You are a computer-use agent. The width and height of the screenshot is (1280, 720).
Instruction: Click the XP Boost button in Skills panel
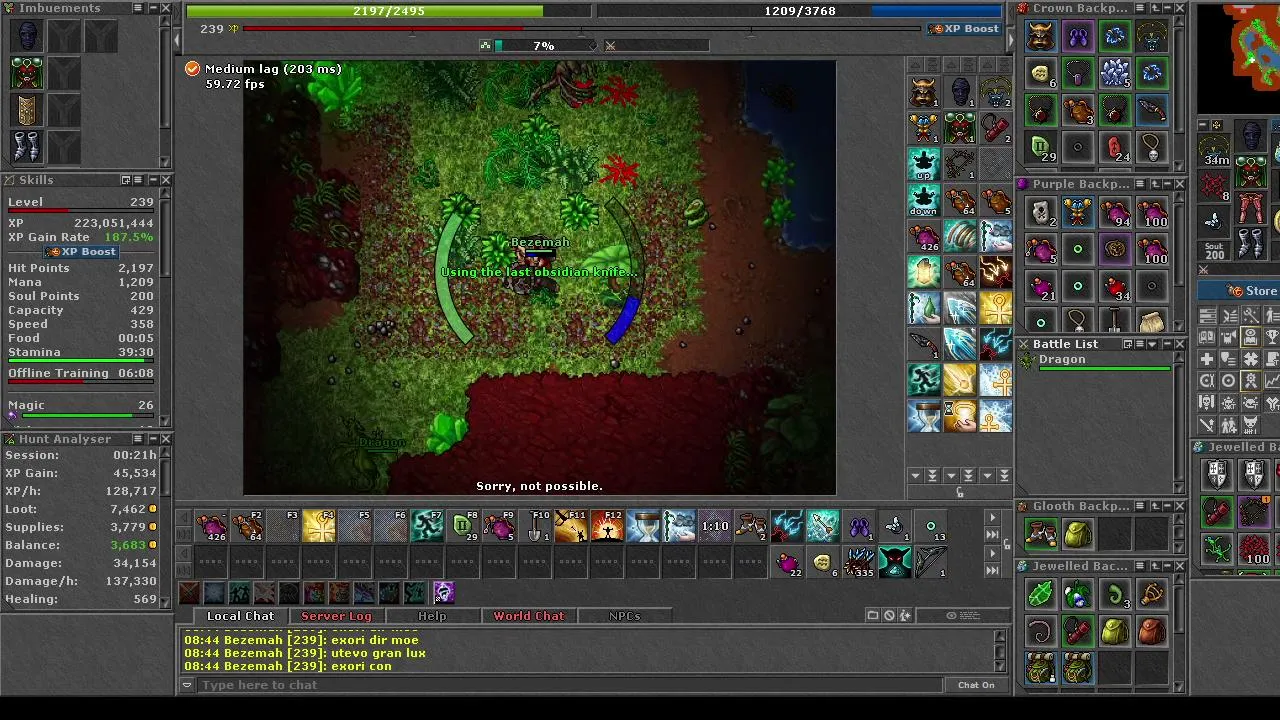pos(80,252)
